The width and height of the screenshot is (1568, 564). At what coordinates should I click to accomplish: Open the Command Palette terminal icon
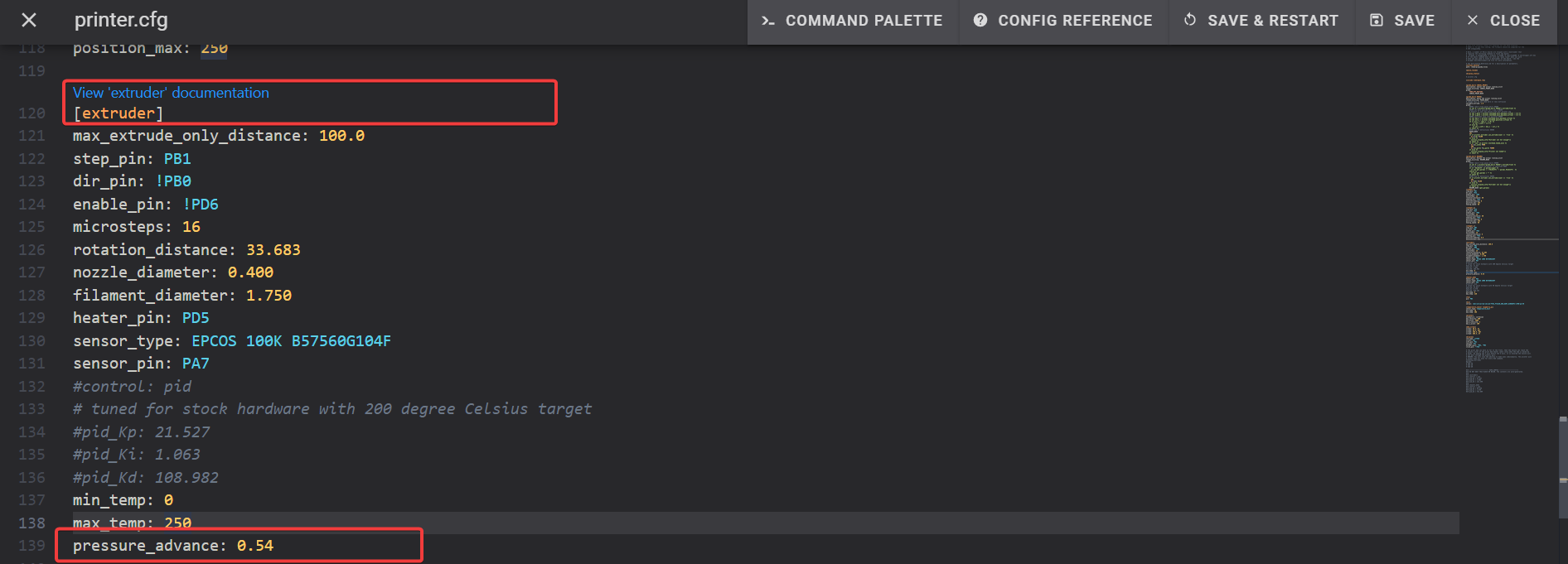(768, 21)
